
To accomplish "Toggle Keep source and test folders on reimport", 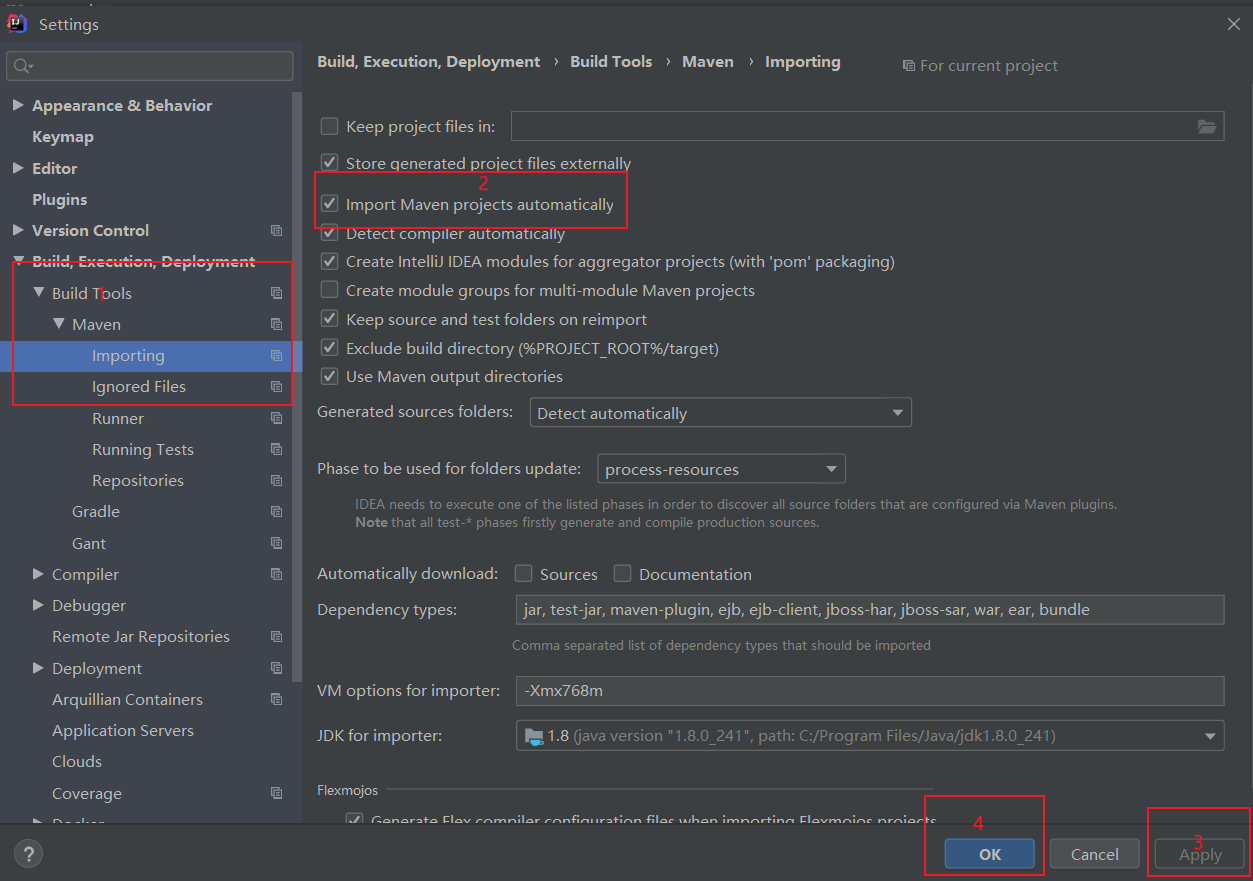I will point(329,319).
